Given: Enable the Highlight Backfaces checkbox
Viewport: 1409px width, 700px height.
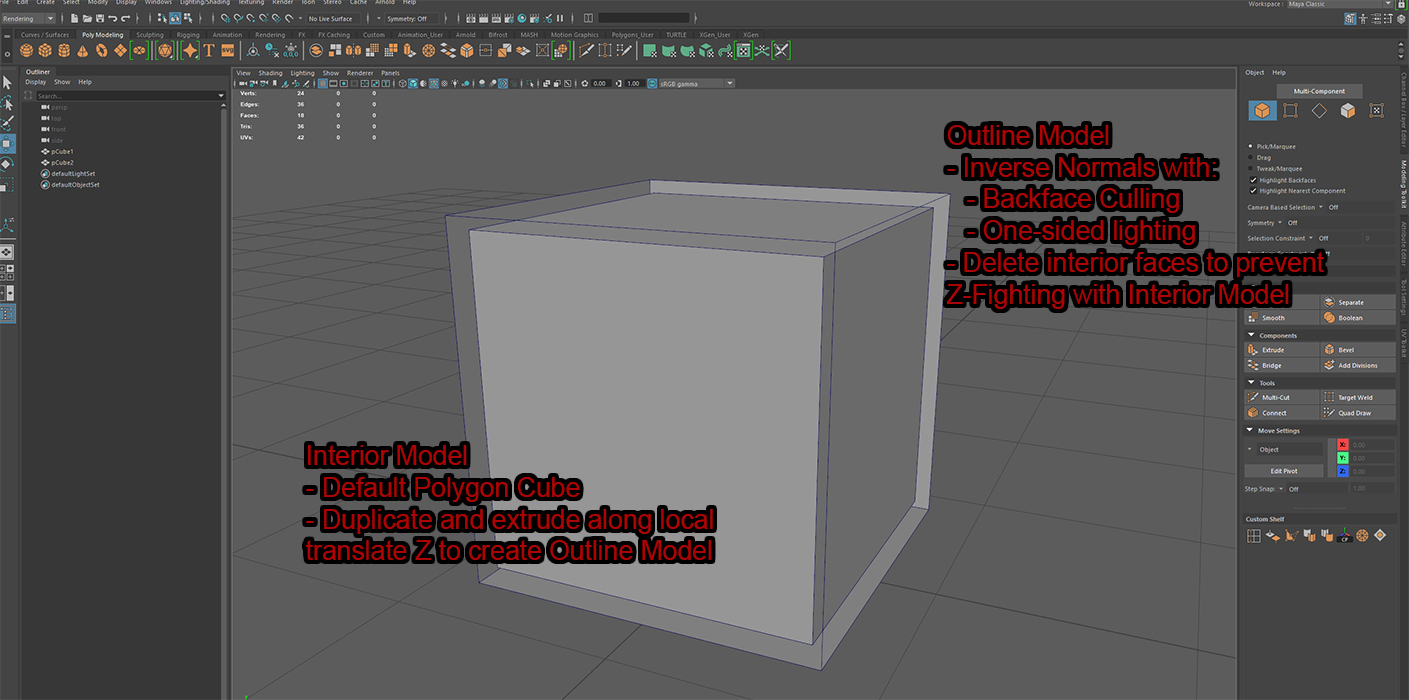Looking at the screenshot, I should tap(1253, 180).
